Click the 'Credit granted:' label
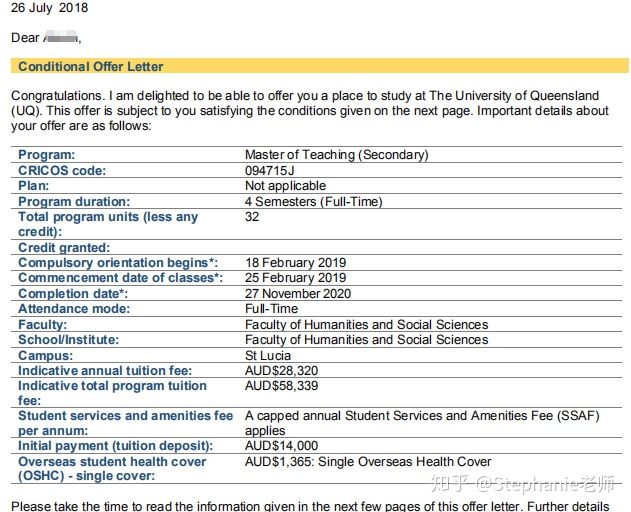The width and height of the screenshot is (631, 512). [x=64, y=248]
